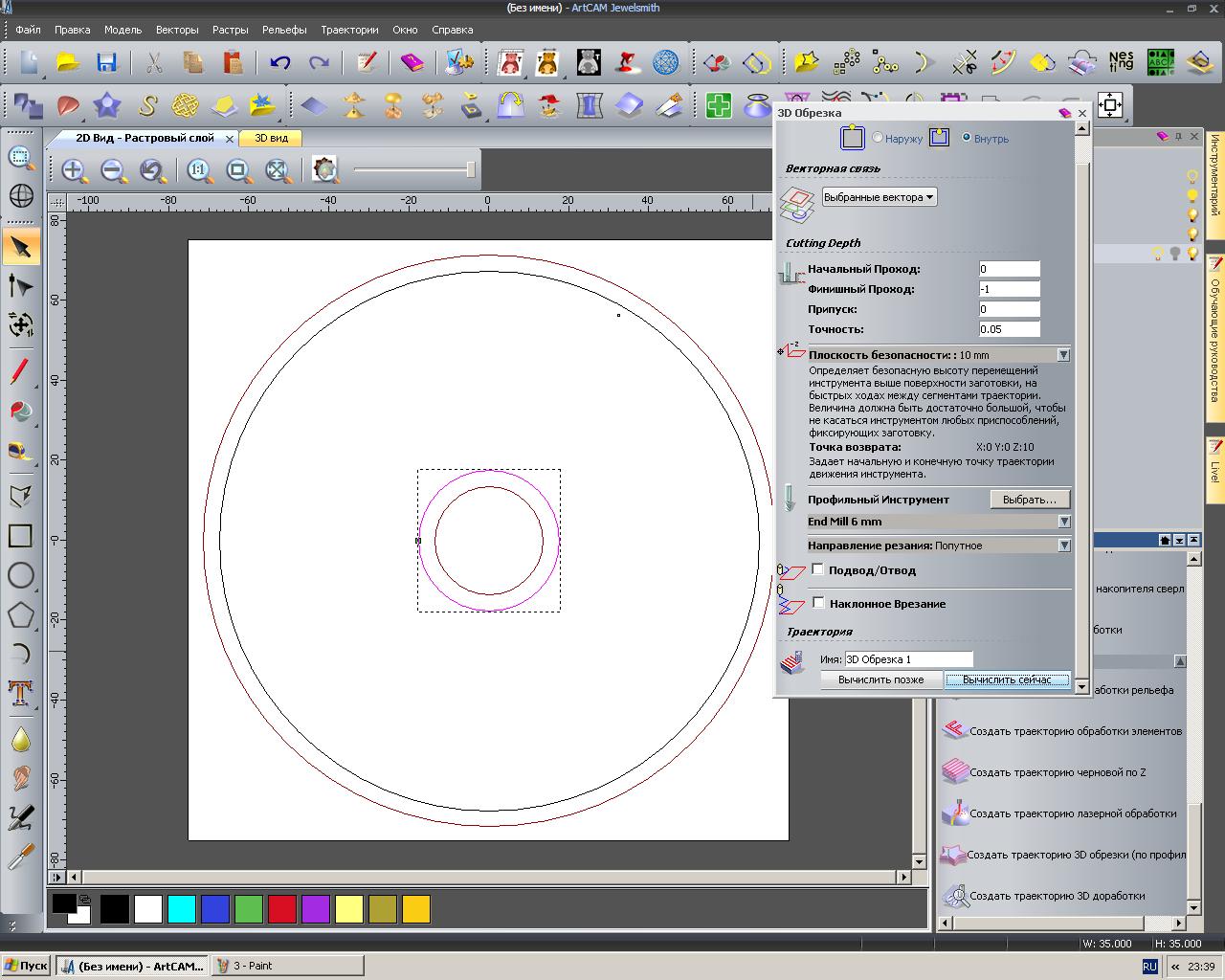Select the Zoom In magnifier tool

(x=74, y=170)
